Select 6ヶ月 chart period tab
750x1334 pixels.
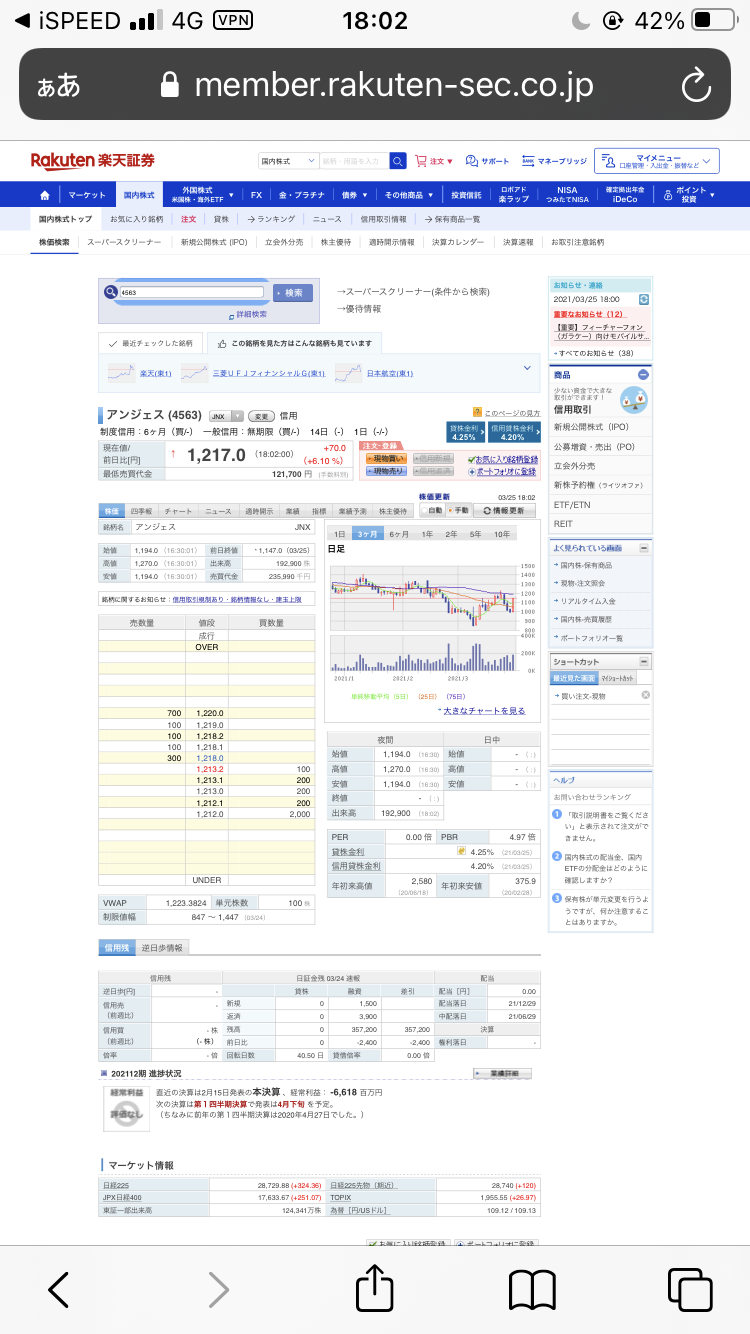pyautogui.click(x=399, y=534)
